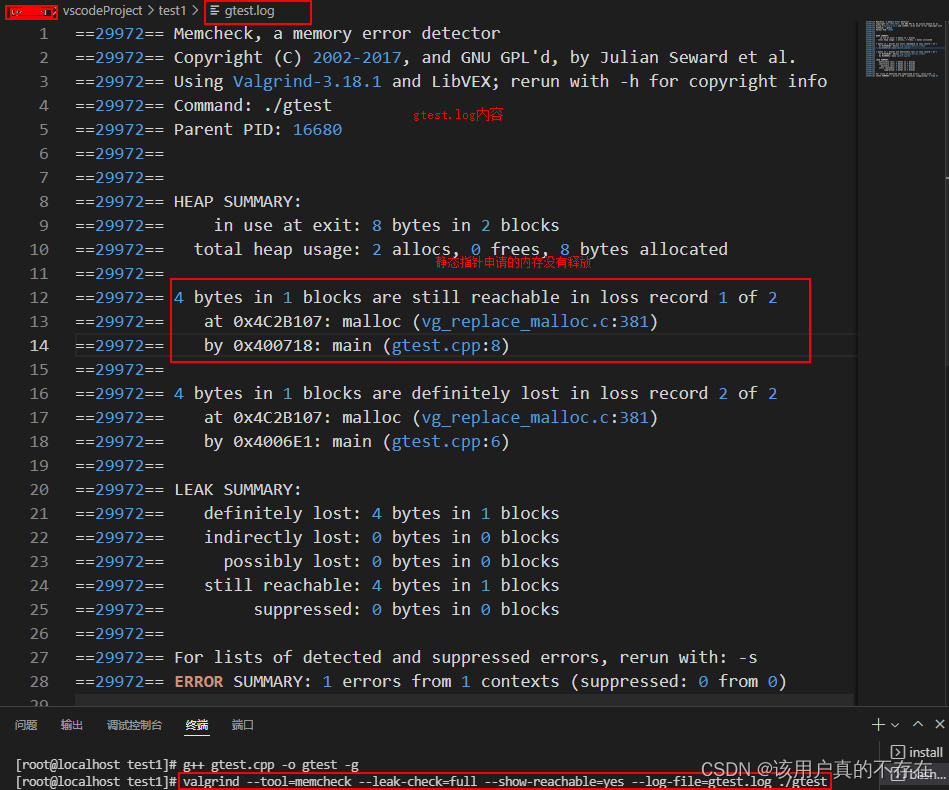Click Parent PID value '16680'
This screenshot has height=790, width=949.
317,130
